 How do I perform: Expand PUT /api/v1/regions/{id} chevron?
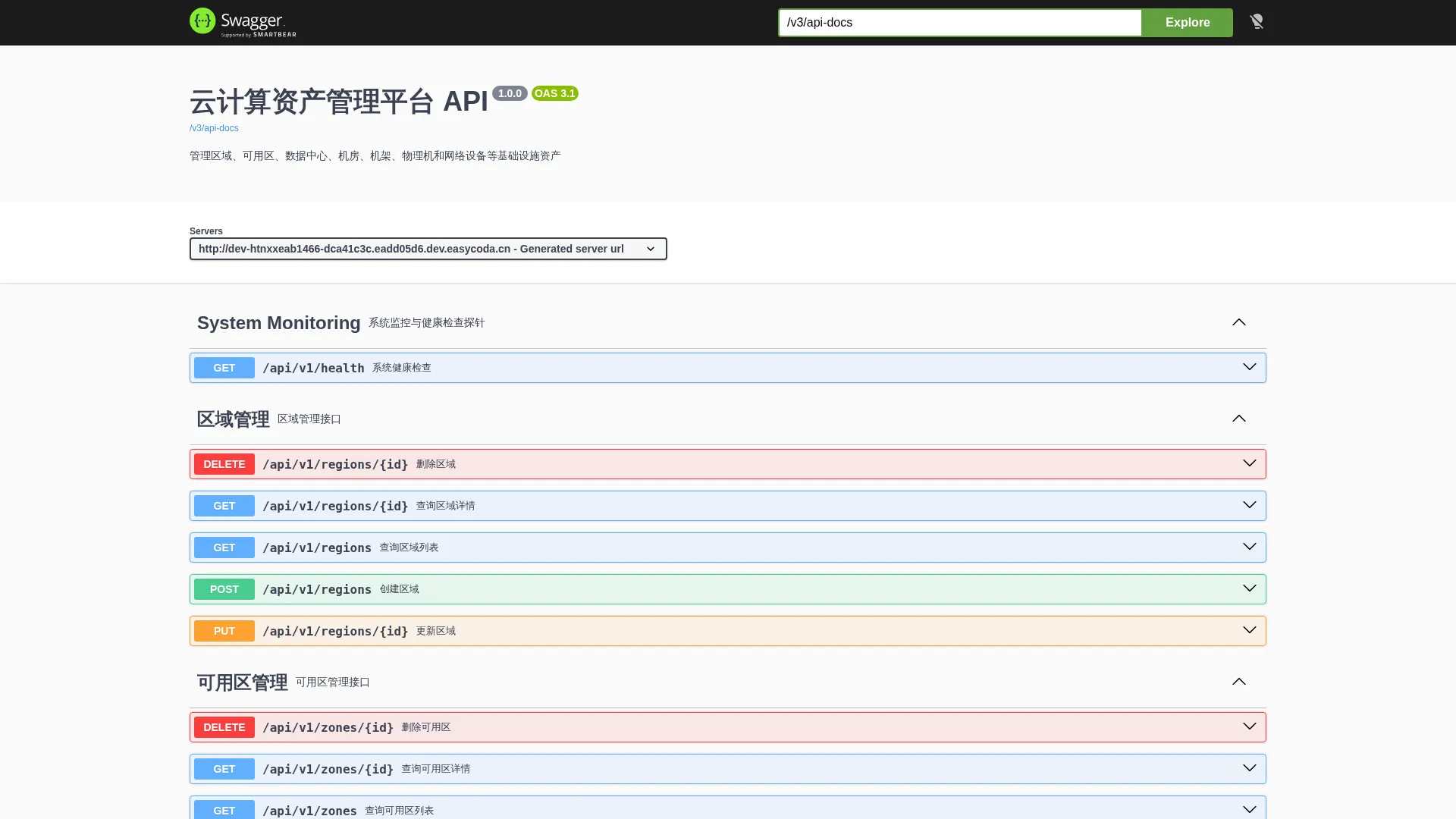pyautogui.click(x=1250, y=630)
